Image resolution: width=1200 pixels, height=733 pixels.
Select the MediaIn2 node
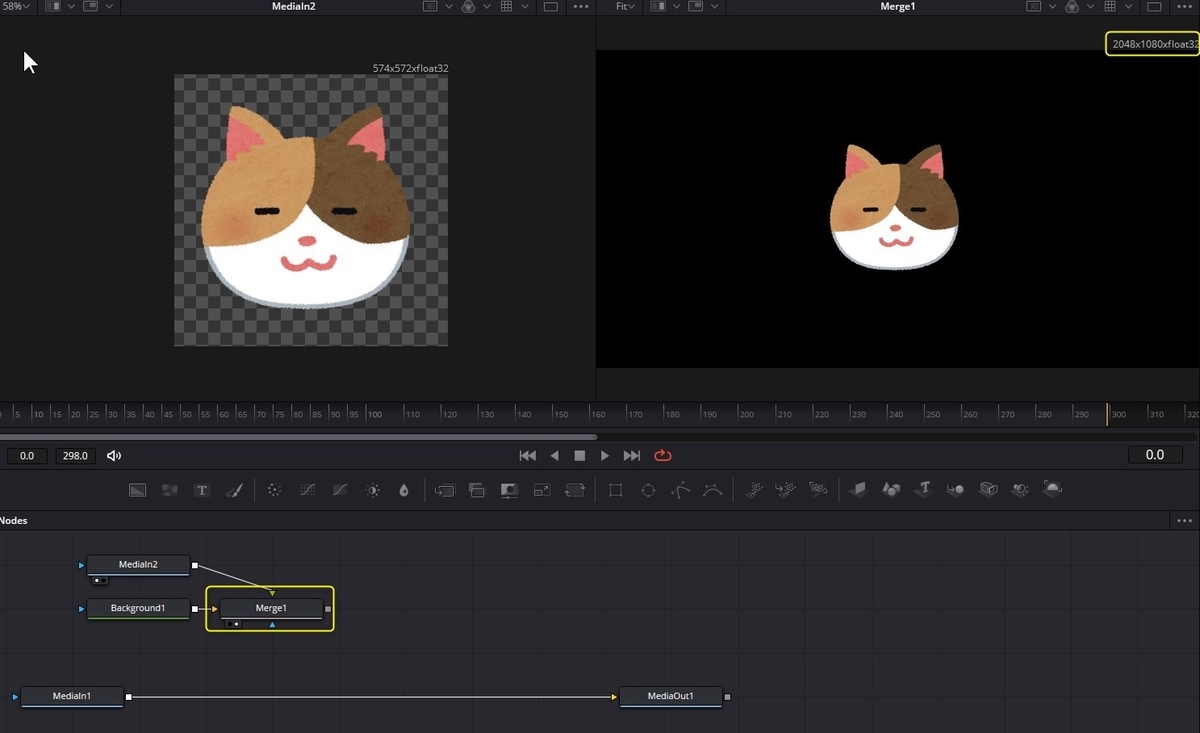[138, 565]
